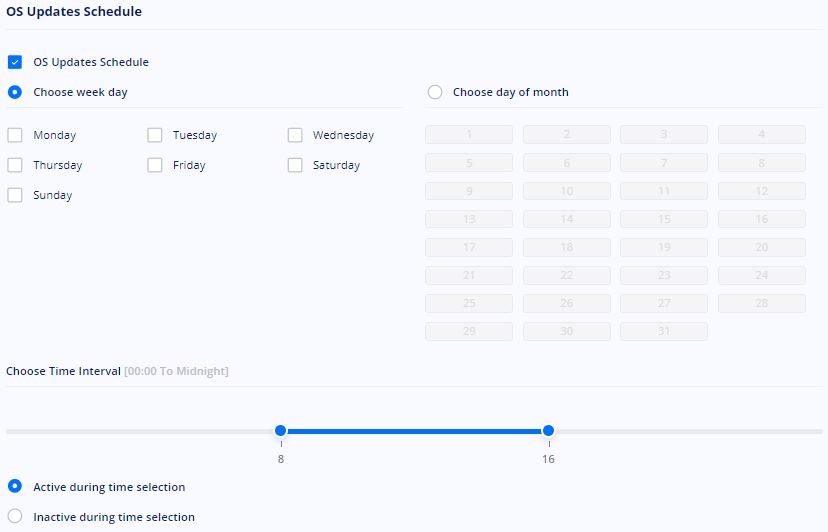The image size is (828, 532).
Task: Pick day 10 of the month
Action: click(567, 191)
